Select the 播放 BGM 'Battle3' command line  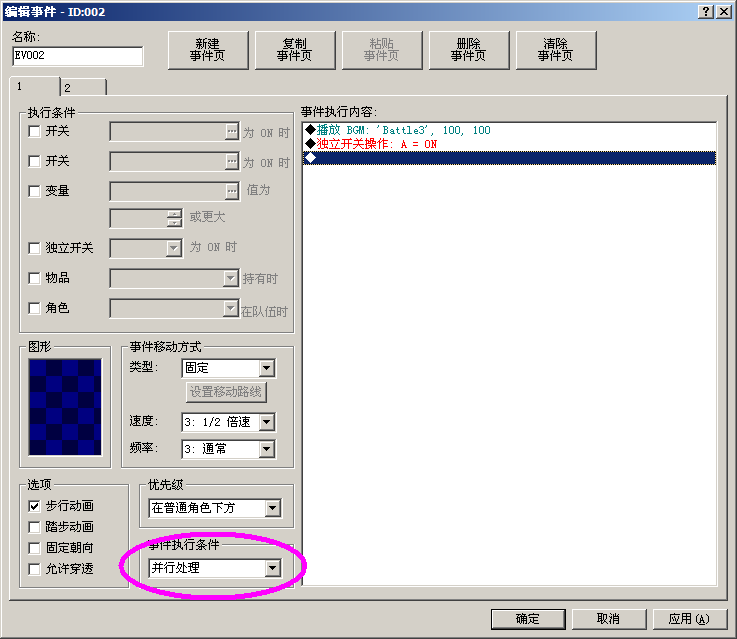click(510, 130)
